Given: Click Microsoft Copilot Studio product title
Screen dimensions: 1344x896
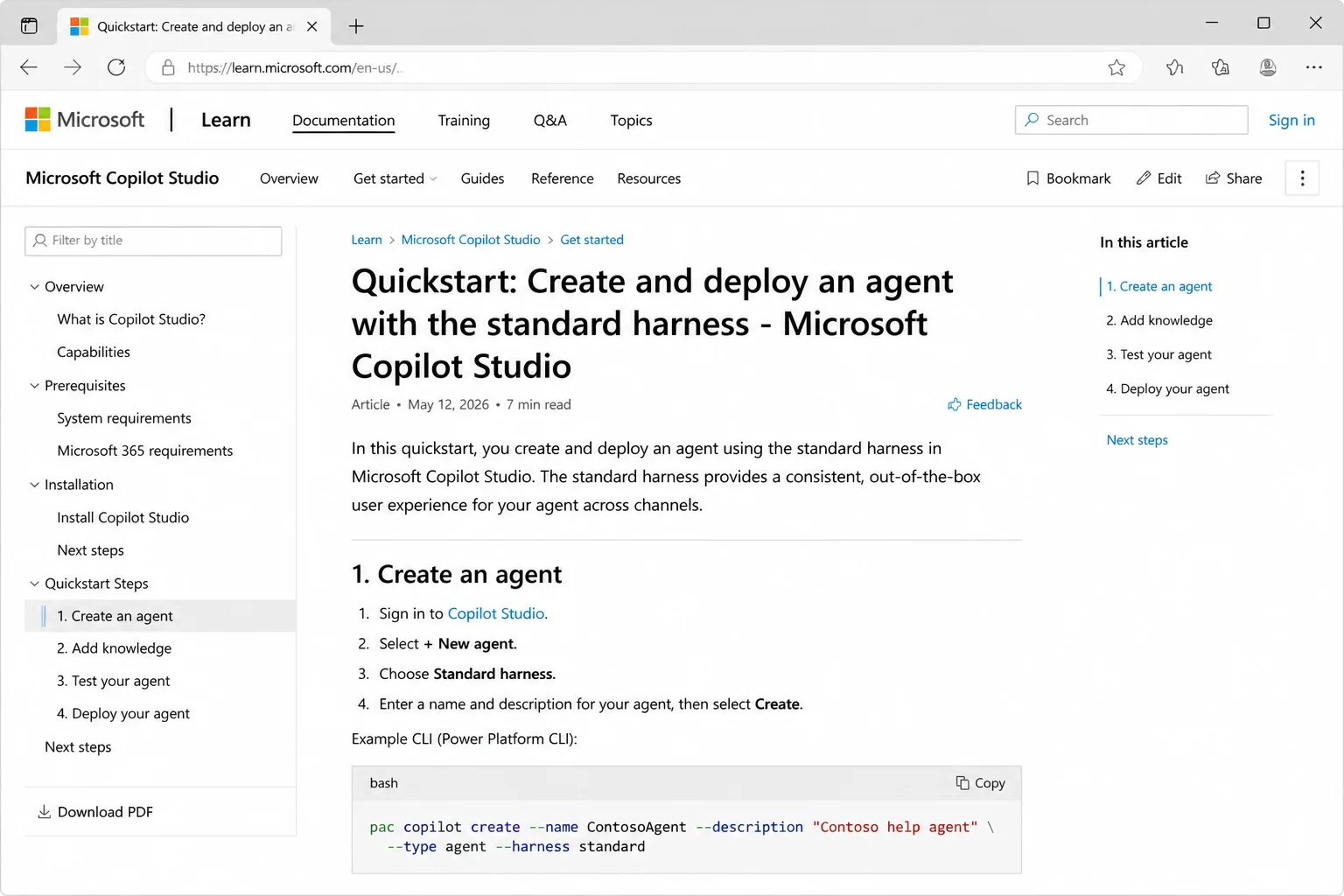Looking at the screenshot, I should [122, 178].
